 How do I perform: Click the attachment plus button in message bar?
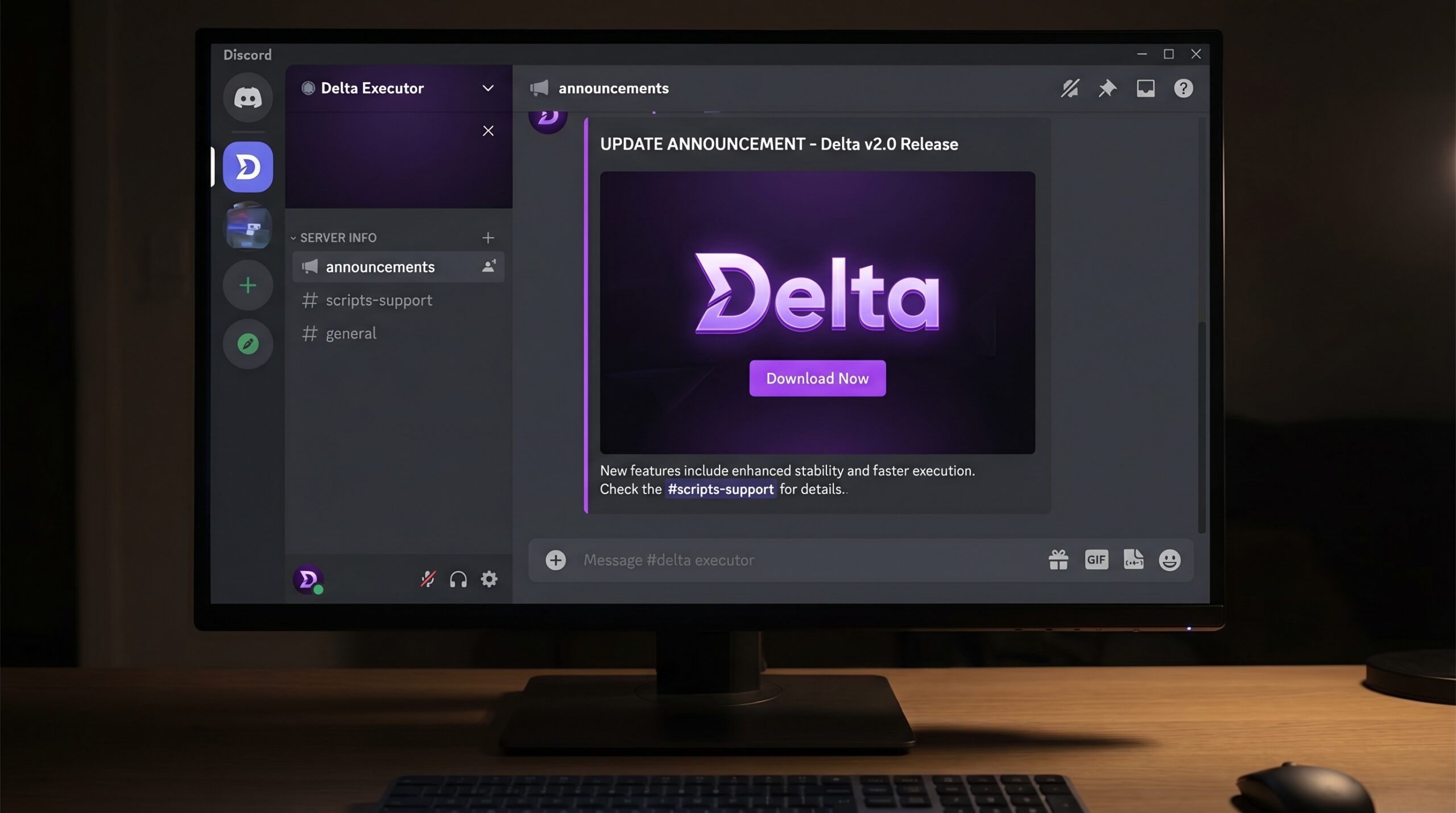[x=556, y=560]
